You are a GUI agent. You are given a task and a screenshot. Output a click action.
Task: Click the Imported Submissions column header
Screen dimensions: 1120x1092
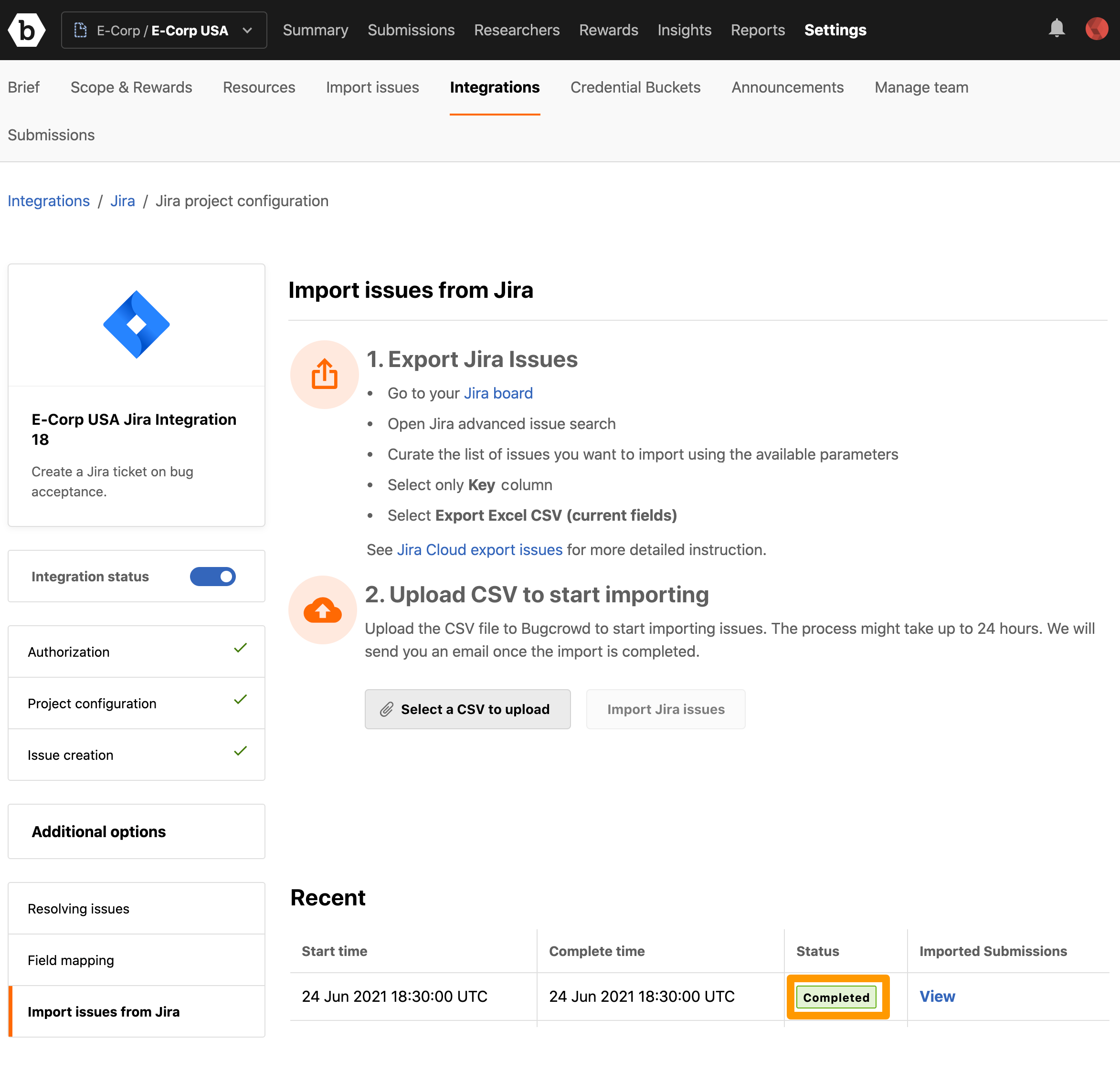993,951
